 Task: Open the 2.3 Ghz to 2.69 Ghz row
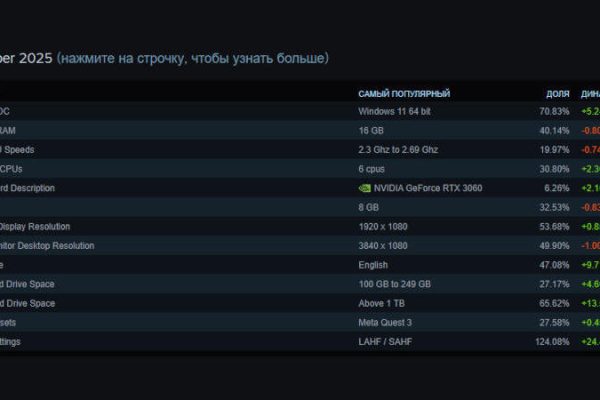[x=398, y=149]
